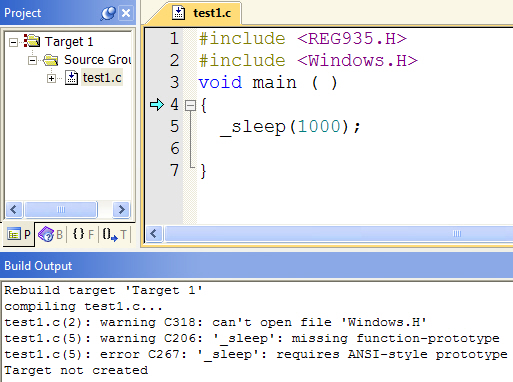
Task: Click line number 3 in gutter
Action: [x=174, y=83]
